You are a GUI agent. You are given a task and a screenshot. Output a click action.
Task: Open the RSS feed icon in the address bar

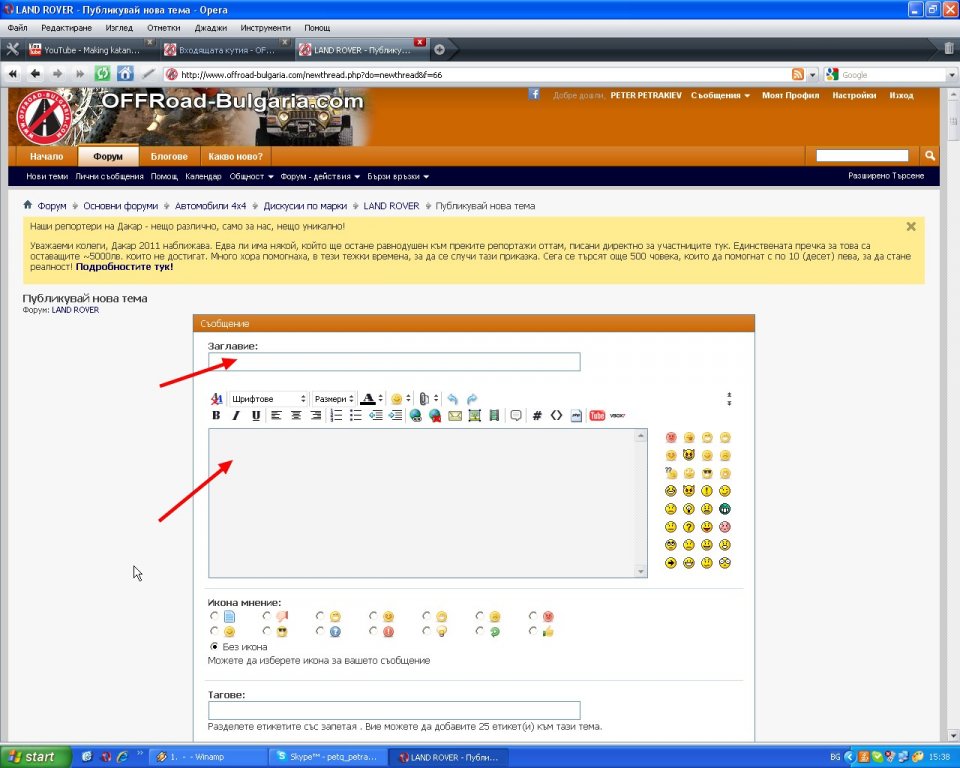[x=798, y=75]
